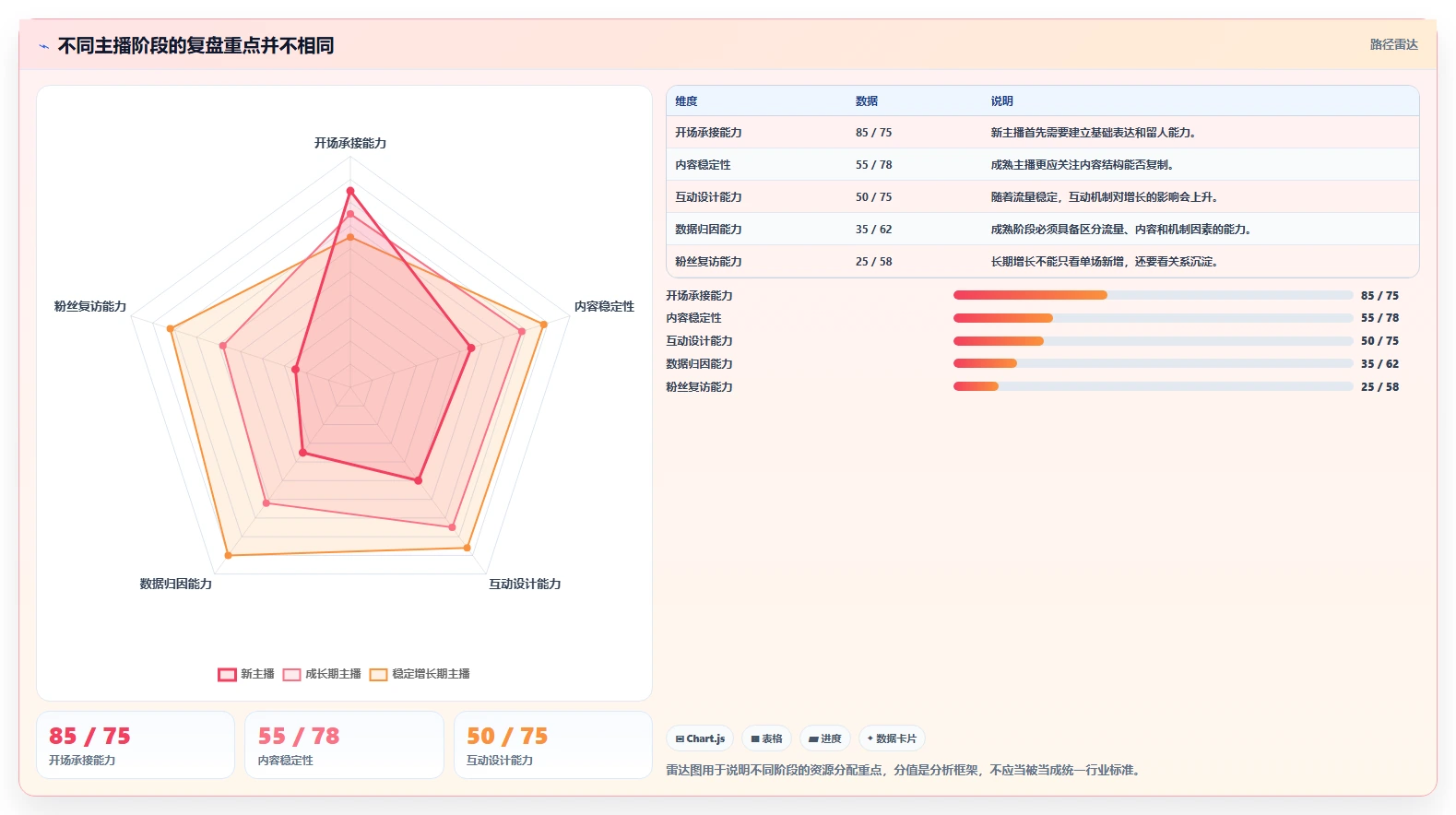Click the 进度 tag
This screenshot has height=815, width=1456.
pyautogui.click(x=825, y=738)
